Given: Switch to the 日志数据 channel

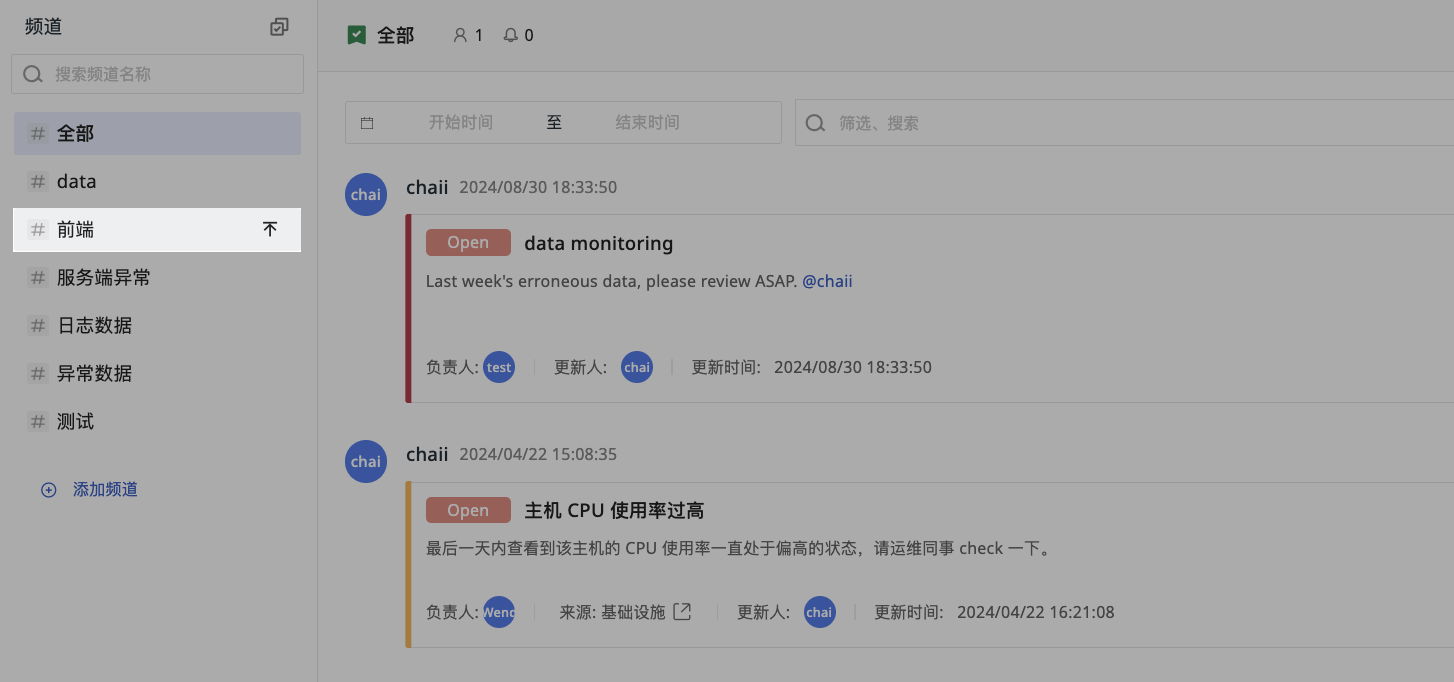Looking at the screenshot, I should [157, 325].
